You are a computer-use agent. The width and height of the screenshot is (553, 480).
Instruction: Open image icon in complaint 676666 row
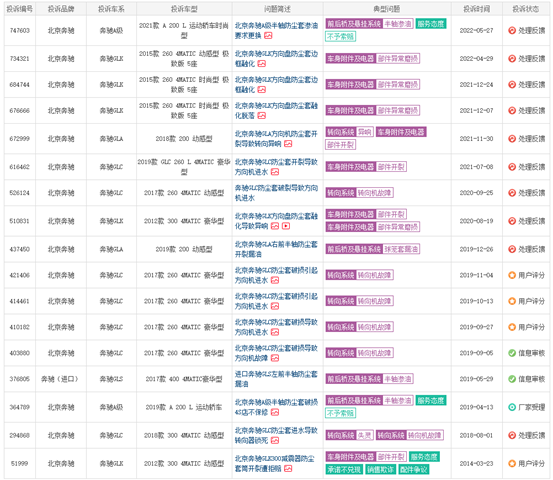262,116
